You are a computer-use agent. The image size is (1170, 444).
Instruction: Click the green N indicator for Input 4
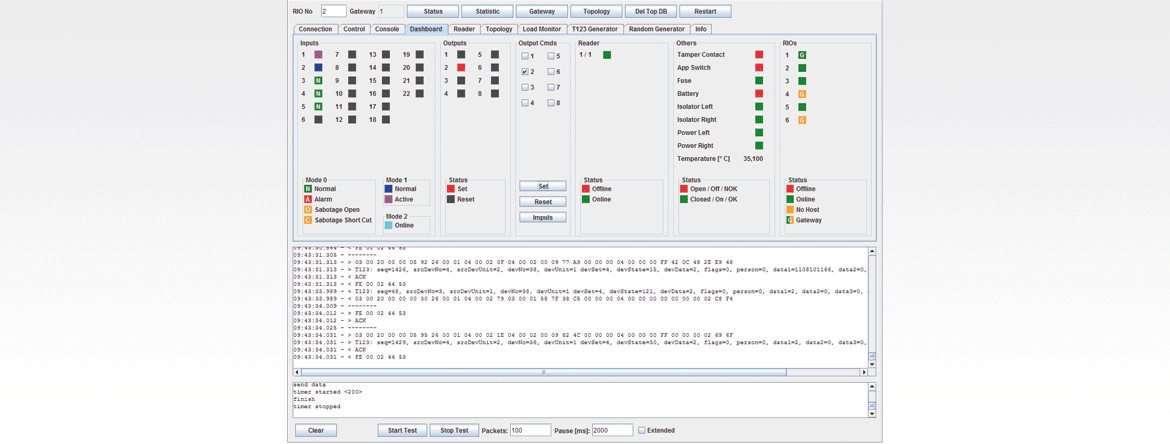click(x=318, y=93)
